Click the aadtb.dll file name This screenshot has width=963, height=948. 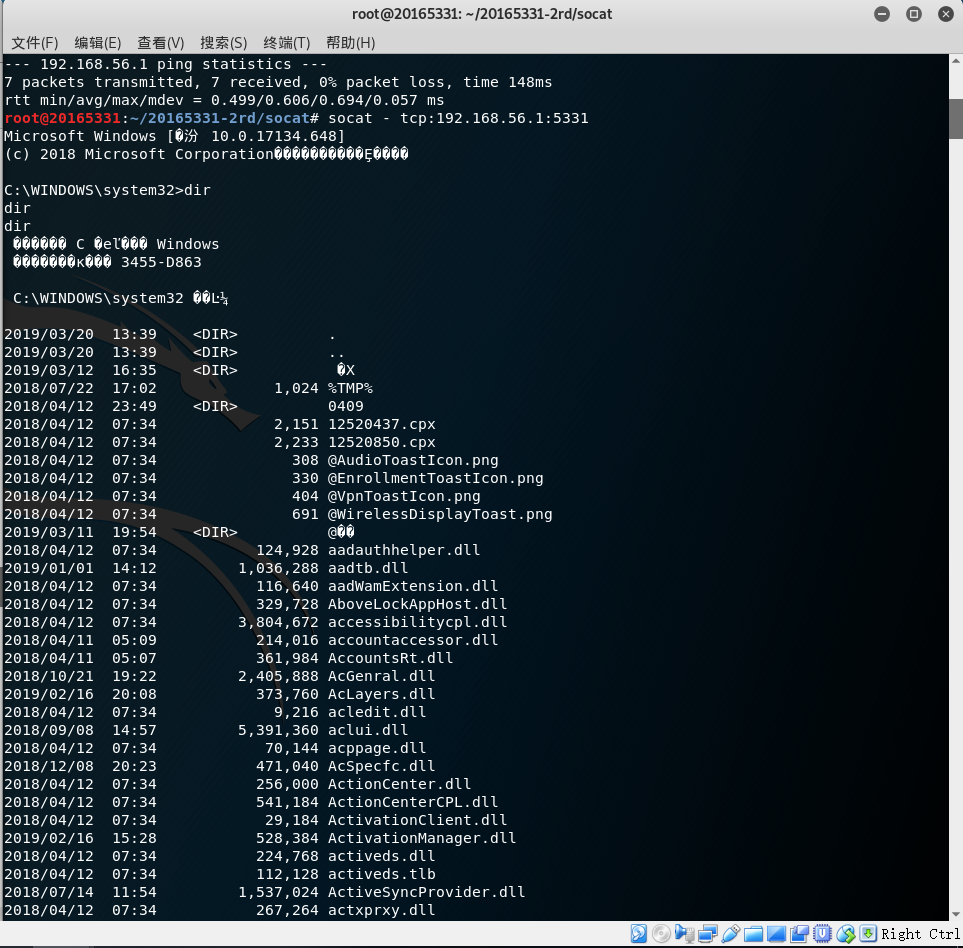[368, 568]
